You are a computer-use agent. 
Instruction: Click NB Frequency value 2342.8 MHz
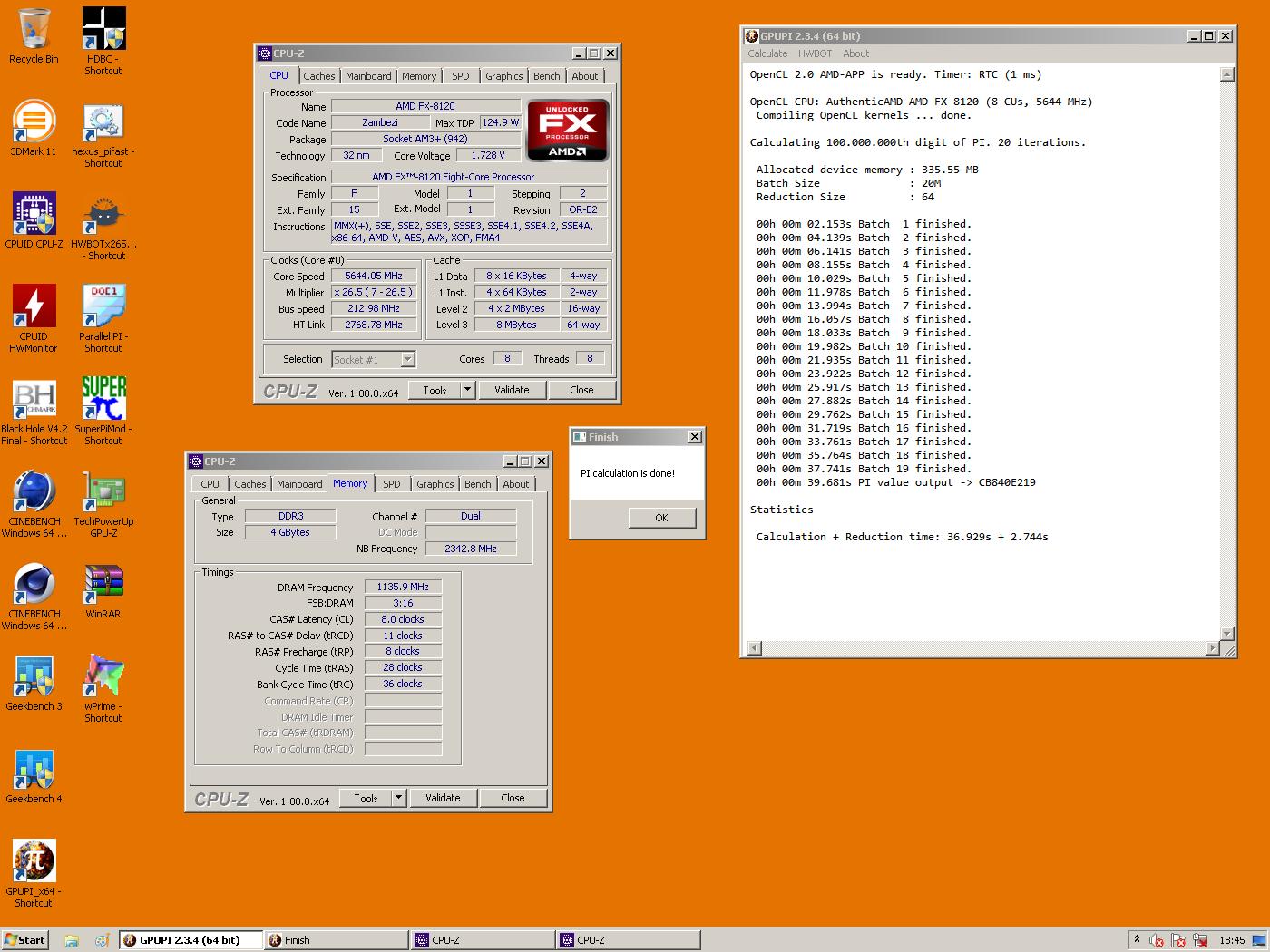471,549
